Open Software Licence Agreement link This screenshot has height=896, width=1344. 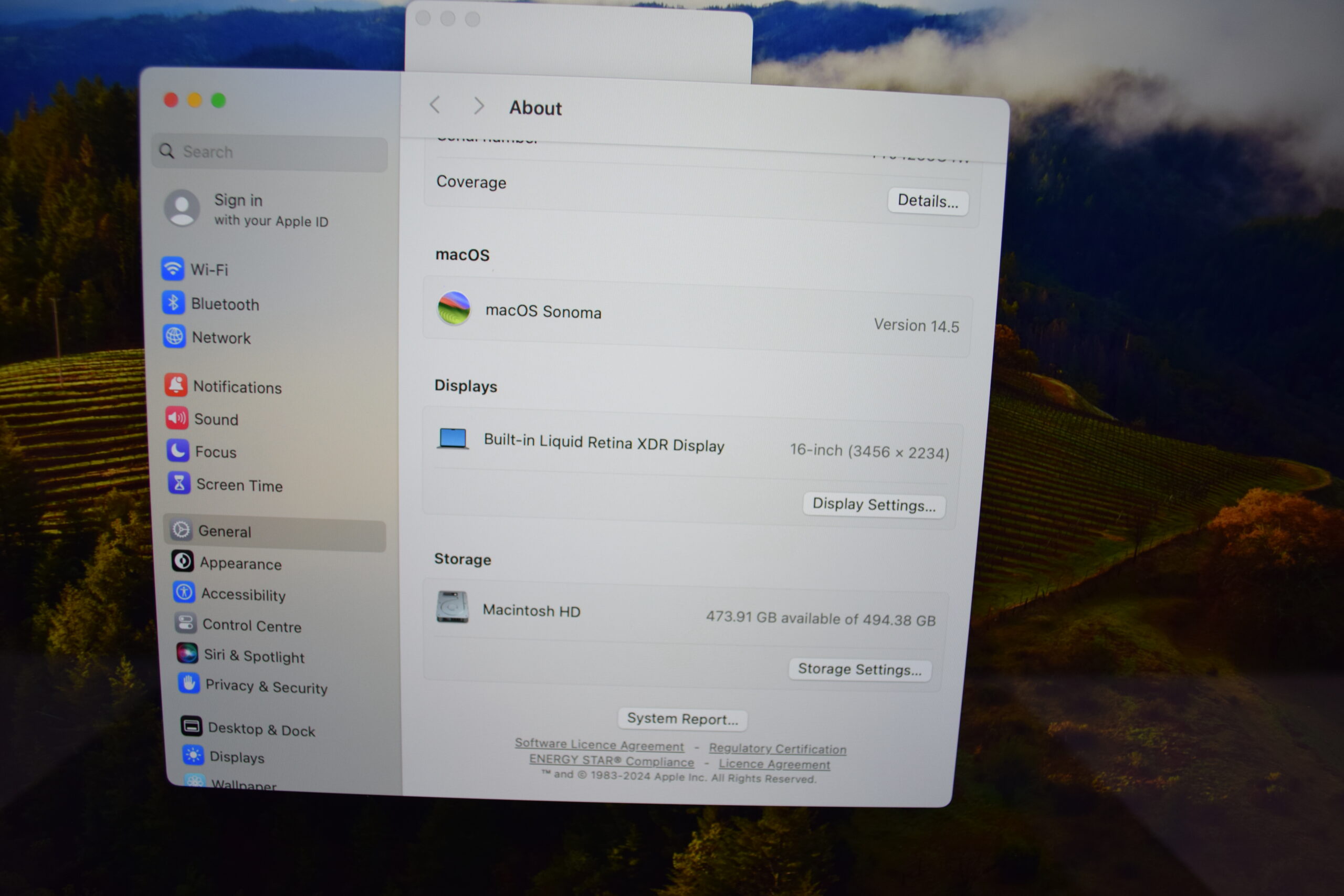tap(600, 745)
